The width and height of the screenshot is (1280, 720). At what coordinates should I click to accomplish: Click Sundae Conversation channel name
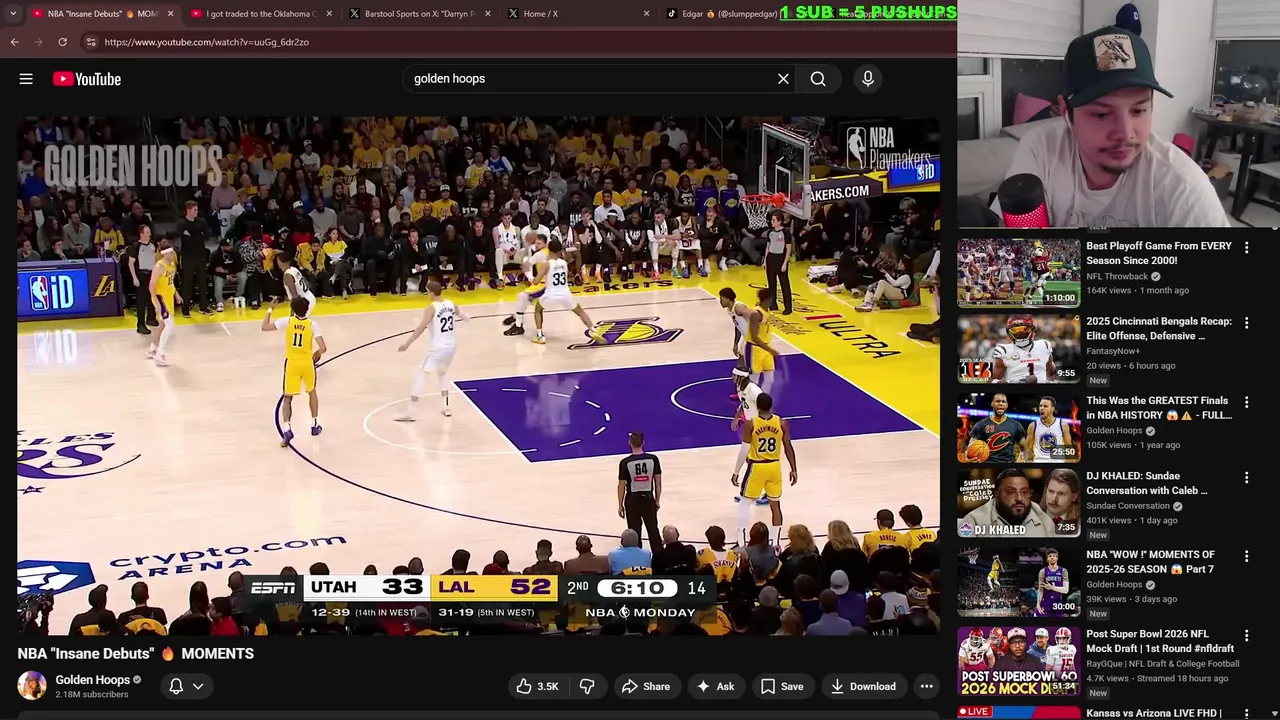(1128, 506)
